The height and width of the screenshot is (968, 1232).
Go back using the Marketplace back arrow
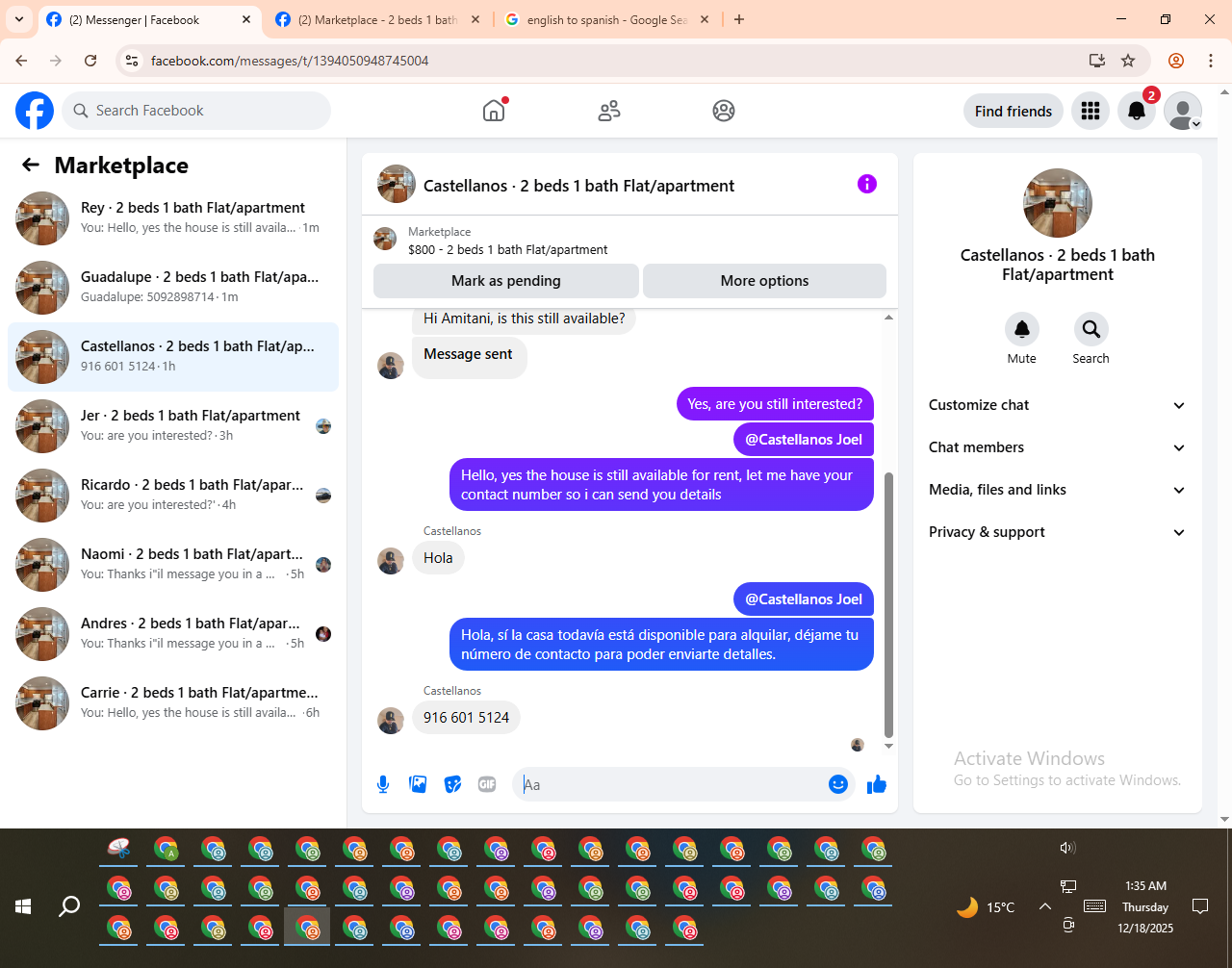31,165
